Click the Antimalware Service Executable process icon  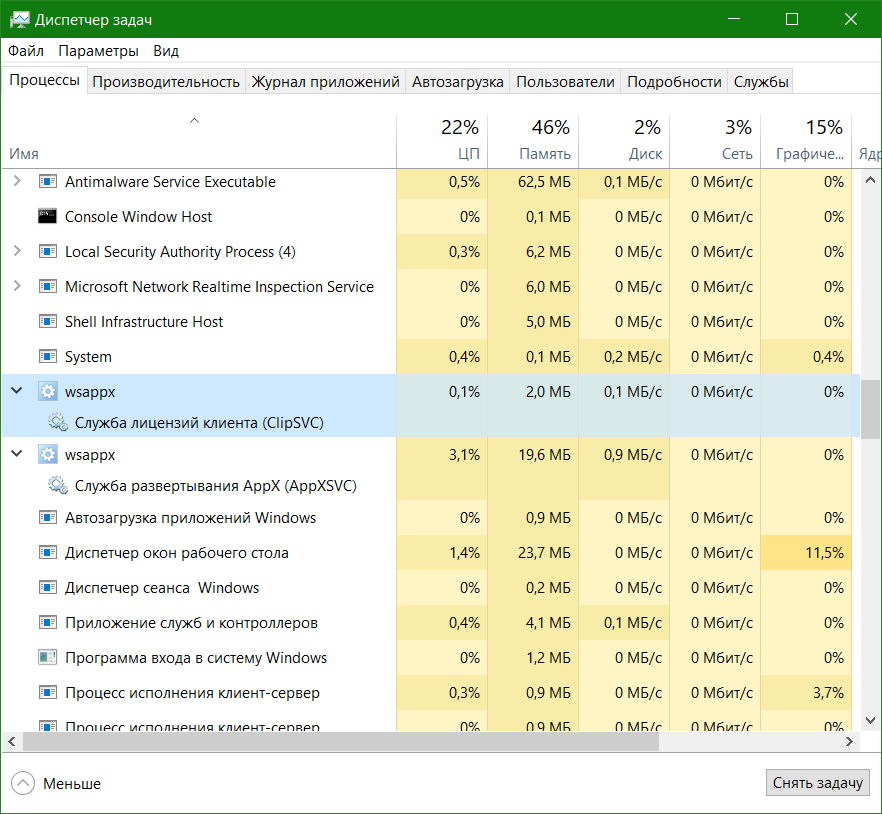pyautogui.click(x=47, y=182)
